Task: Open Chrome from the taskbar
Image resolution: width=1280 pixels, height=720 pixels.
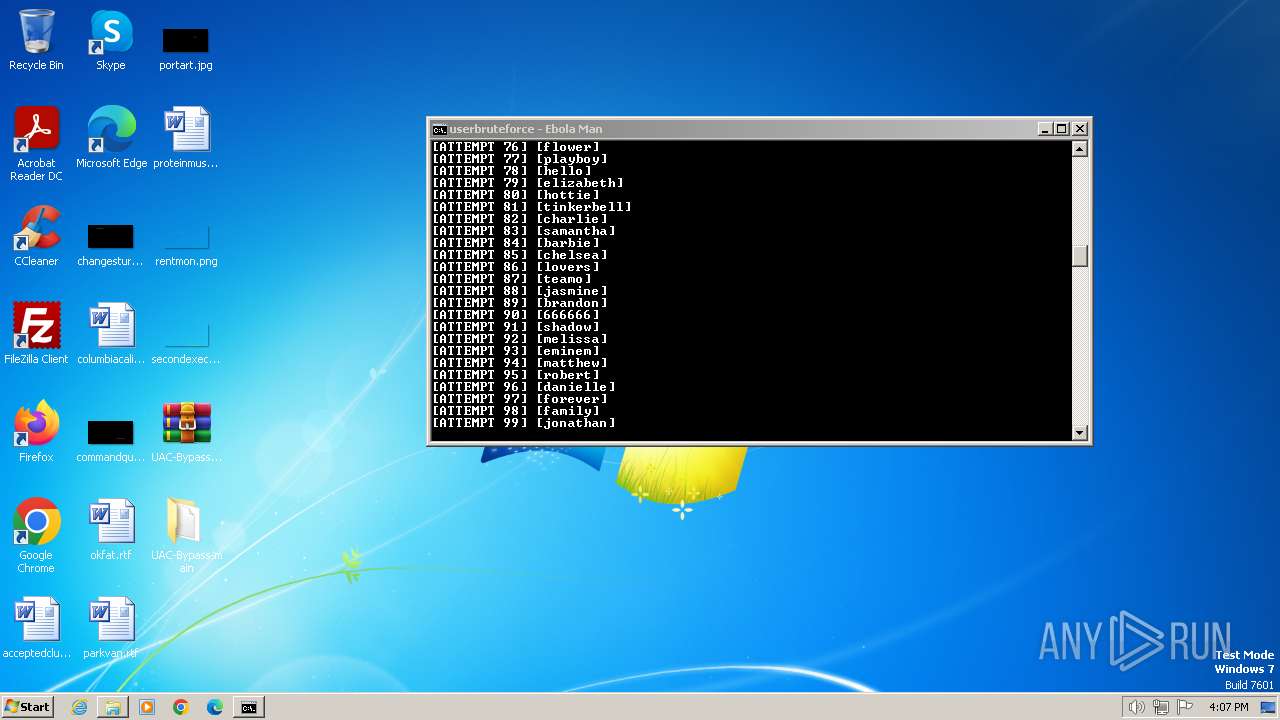Action: coord(181,707)
